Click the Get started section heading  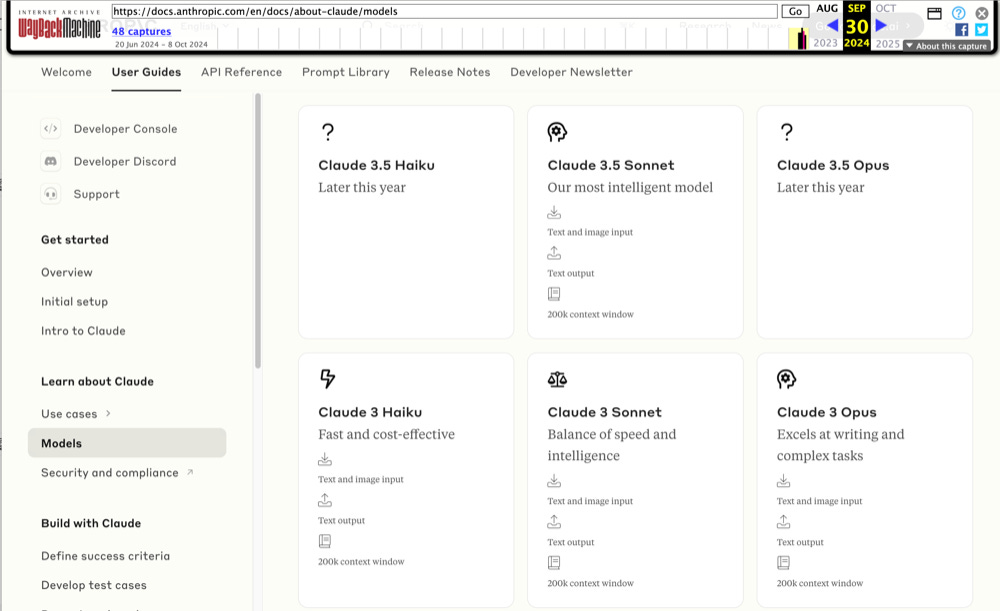[x=75, y=240]
